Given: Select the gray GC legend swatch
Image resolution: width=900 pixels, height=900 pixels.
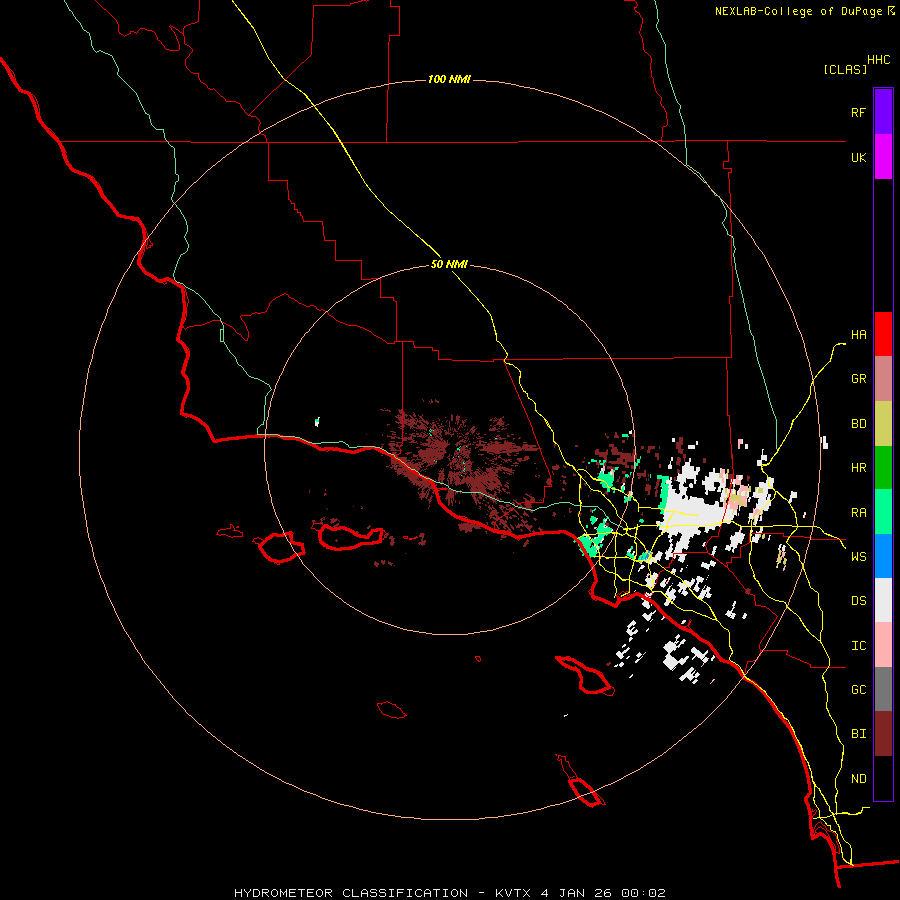Looking at the screenshot, I should pyautogui.click(x=883, y=689).
